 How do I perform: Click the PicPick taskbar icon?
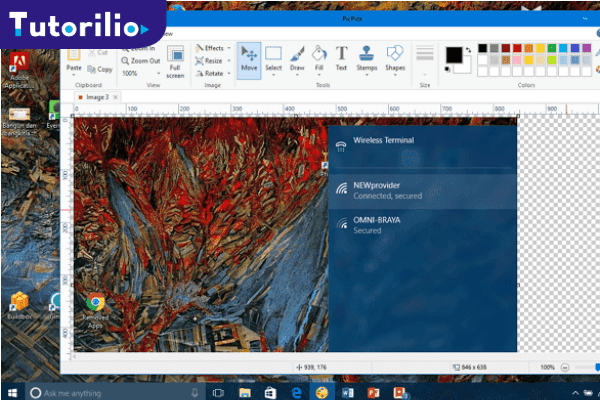(322, 393)
